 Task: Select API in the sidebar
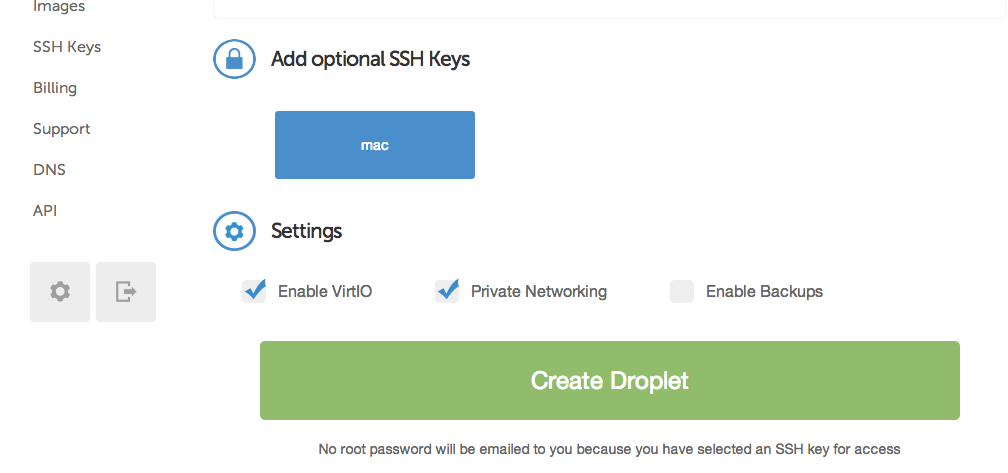45,211
